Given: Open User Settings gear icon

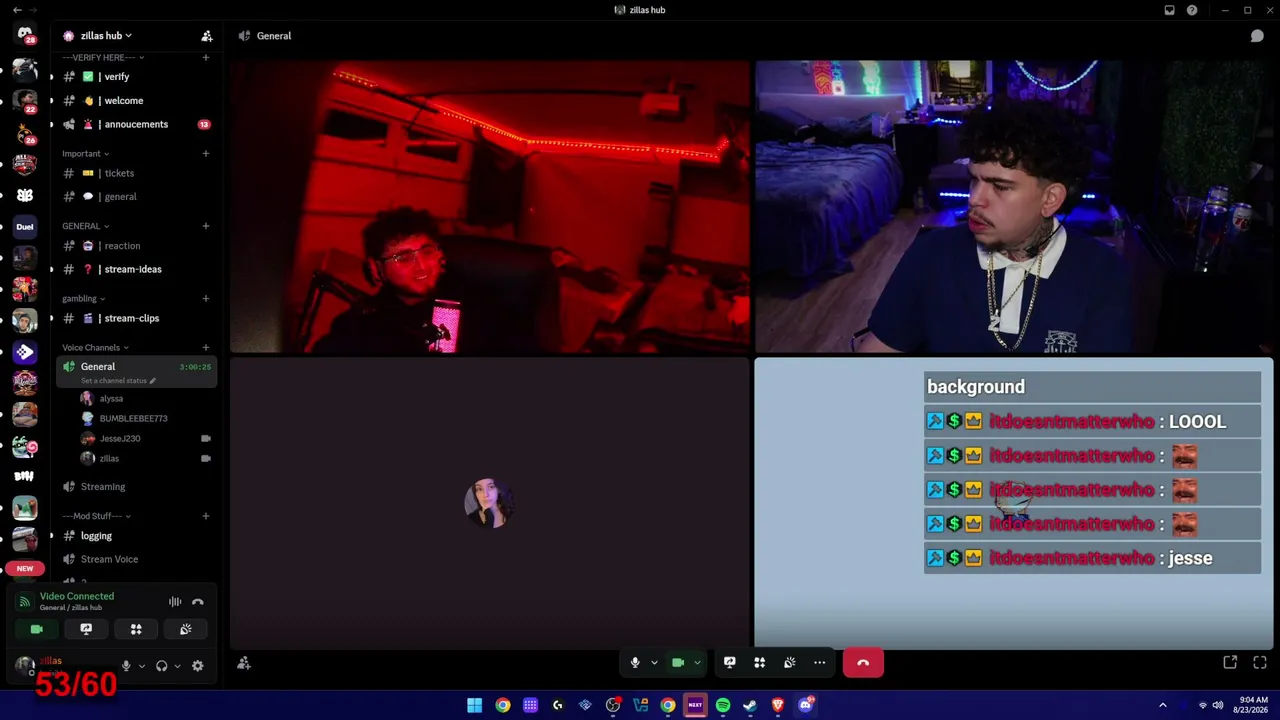Looking at the screenshot, I should coord(198,666).
